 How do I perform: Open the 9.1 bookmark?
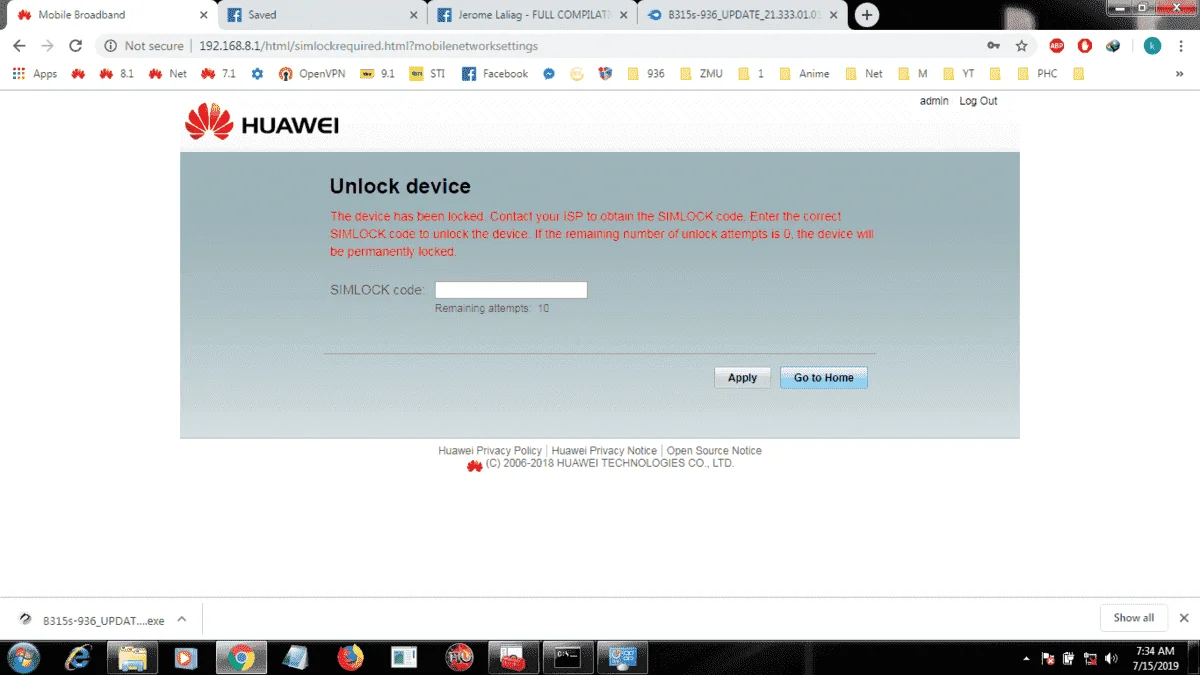point(377,74)
